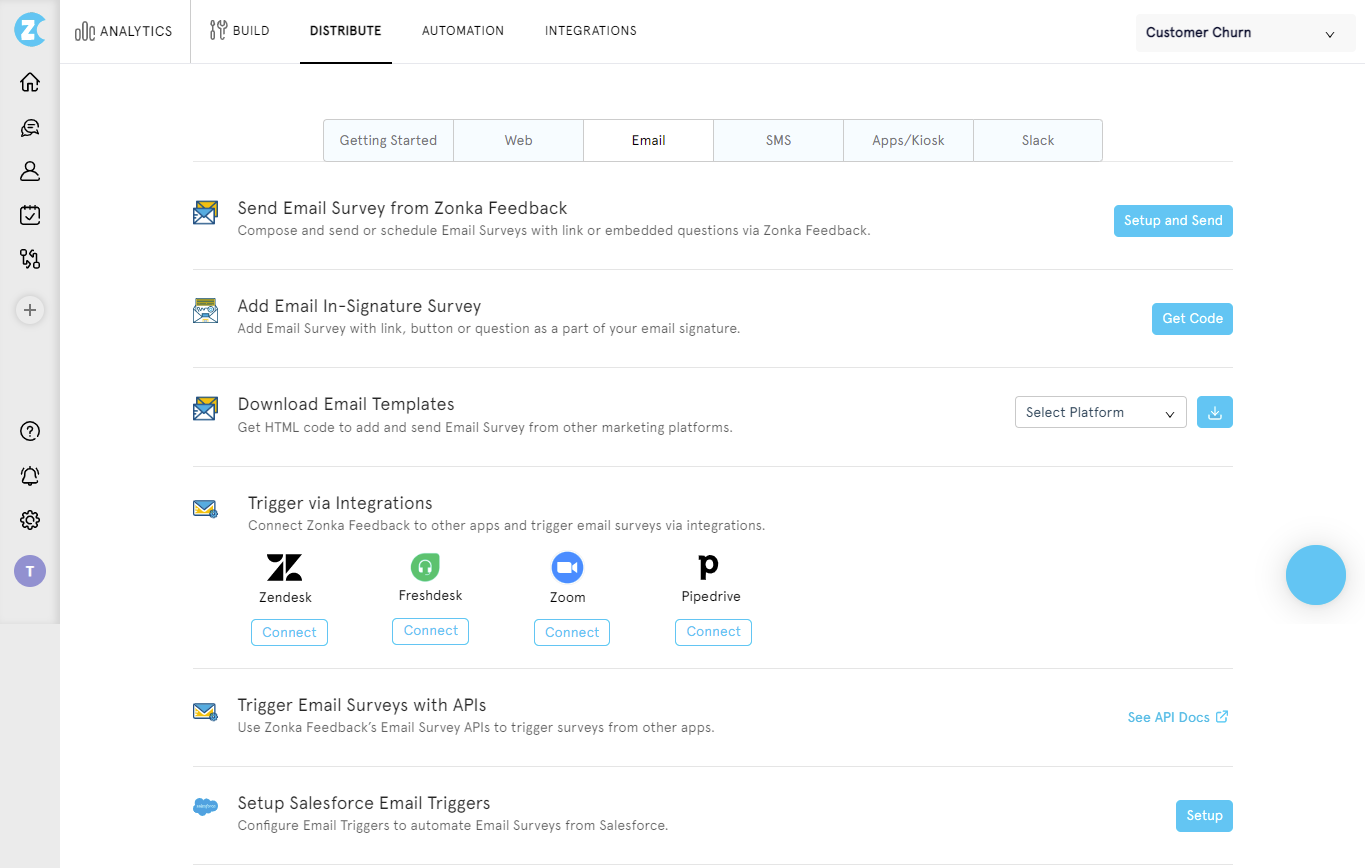
Task: Open the Workflows icon in sidebar
Action: (x=30, y=259)
